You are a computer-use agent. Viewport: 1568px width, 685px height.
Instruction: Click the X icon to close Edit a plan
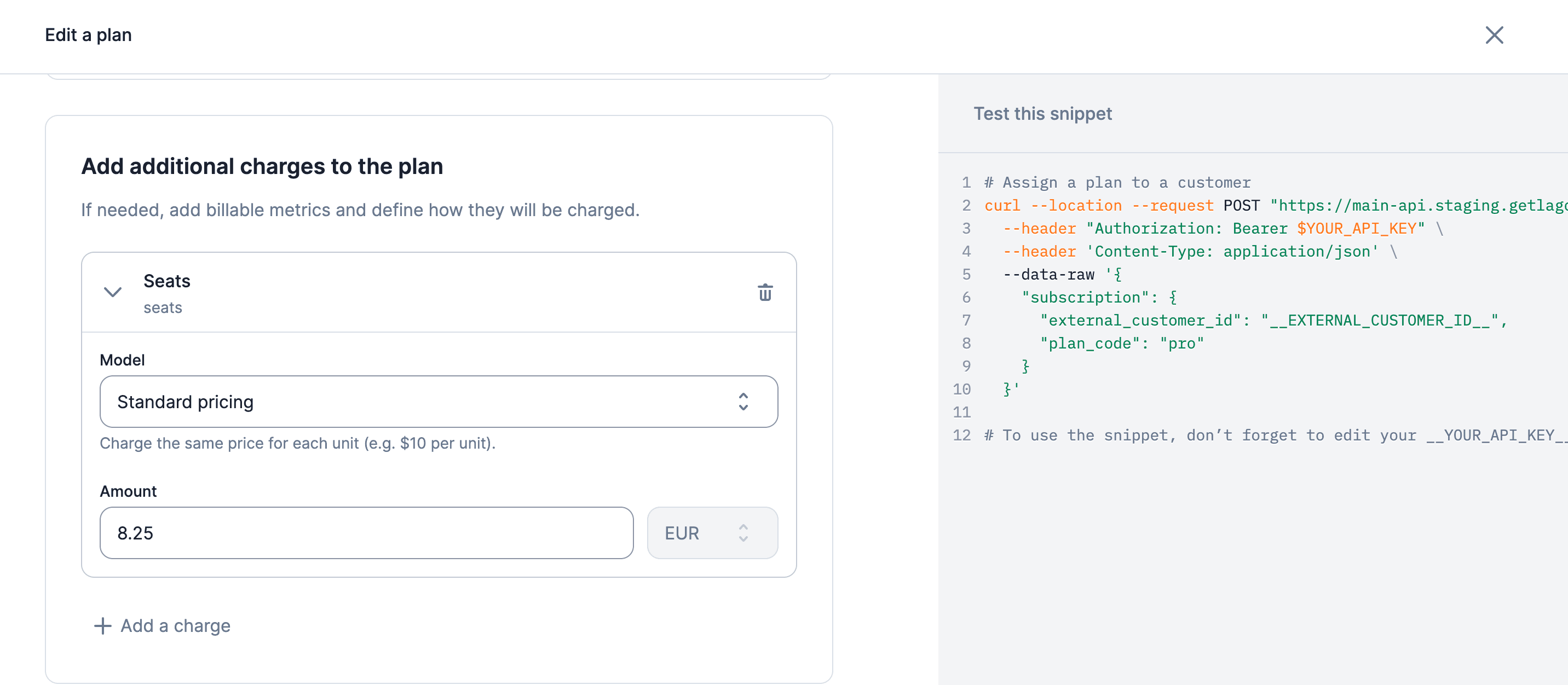pos(1494,35)
